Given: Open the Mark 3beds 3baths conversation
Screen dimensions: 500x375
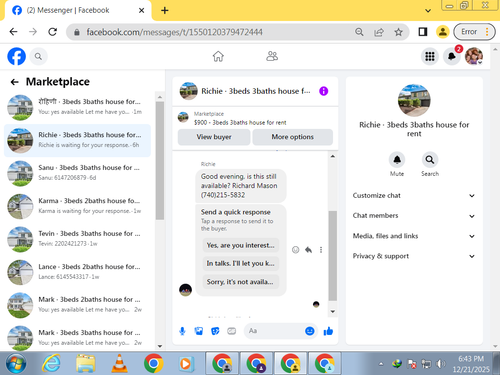Looking at the screenshot, I should pyautogui.click(x=77, y=337).
